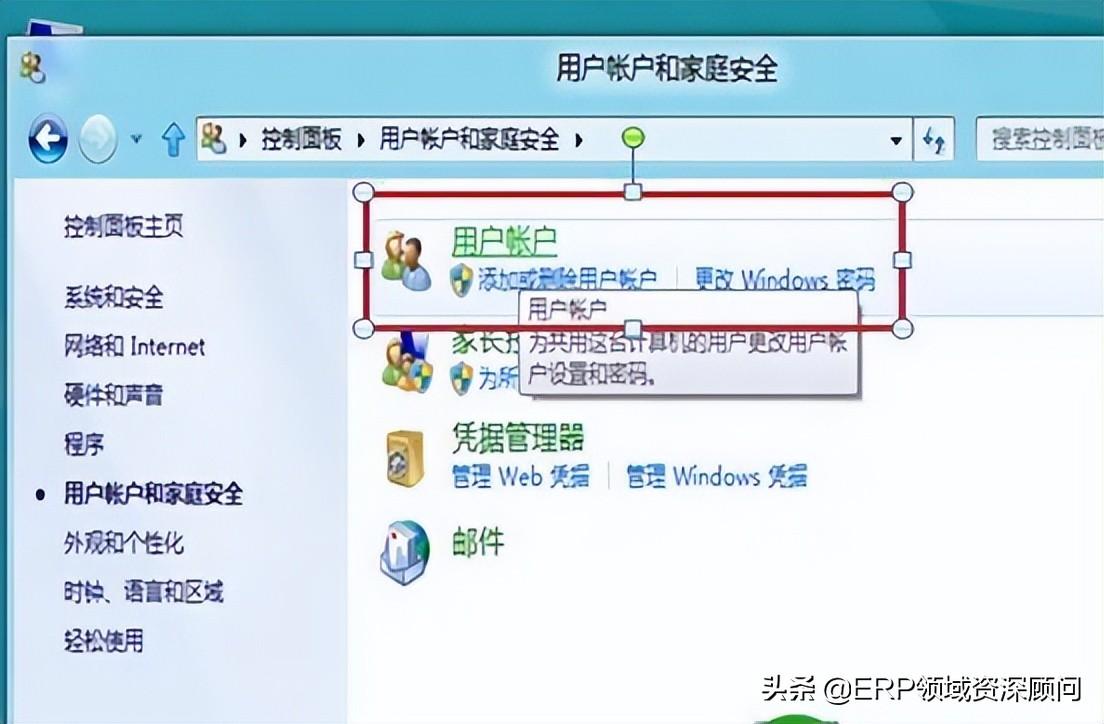Click the window title bar users icon

point(32,68)
